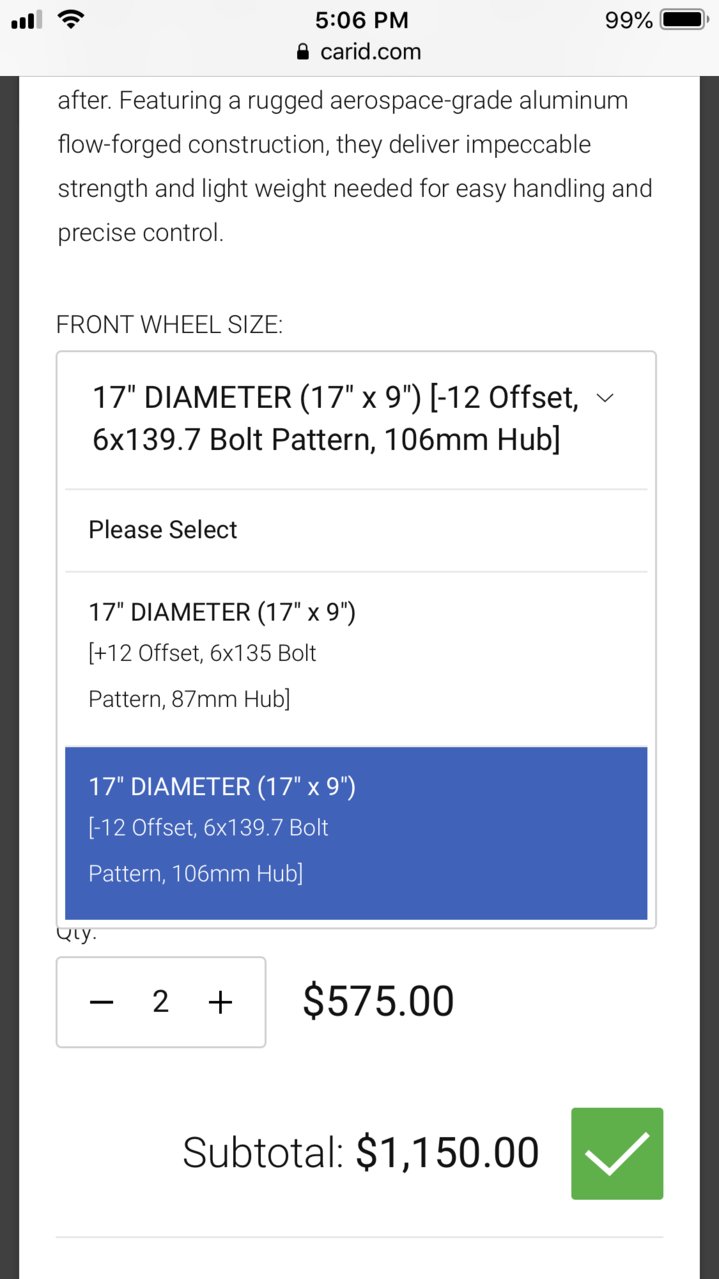Tap the green checkmark button

pyautogui.click(x=617, y=1153)
